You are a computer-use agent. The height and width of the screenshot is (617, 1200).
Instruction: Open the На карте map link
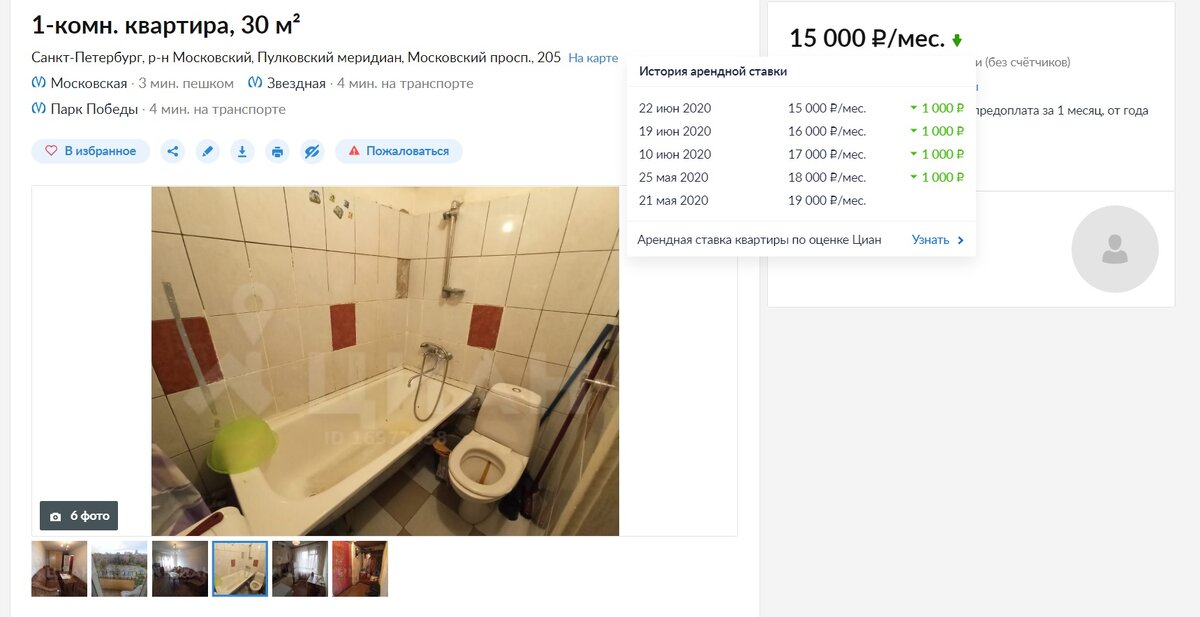coord(593,58)
